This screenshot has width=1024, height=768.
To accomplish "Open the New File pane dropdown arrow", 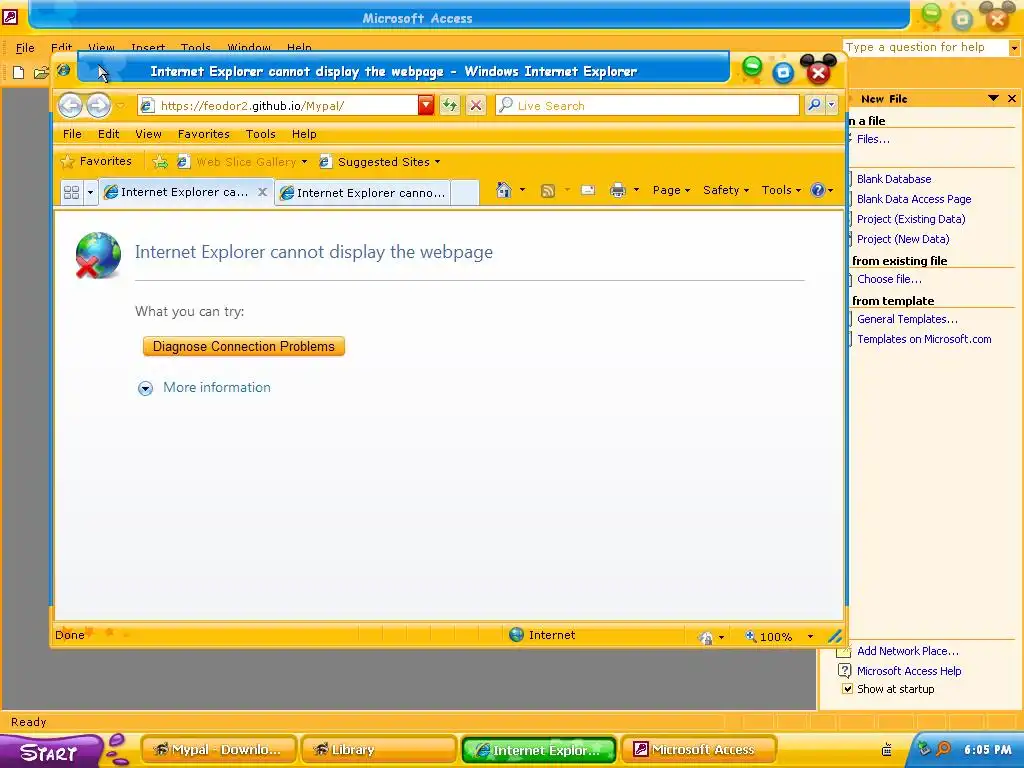I will pos(993,99).
